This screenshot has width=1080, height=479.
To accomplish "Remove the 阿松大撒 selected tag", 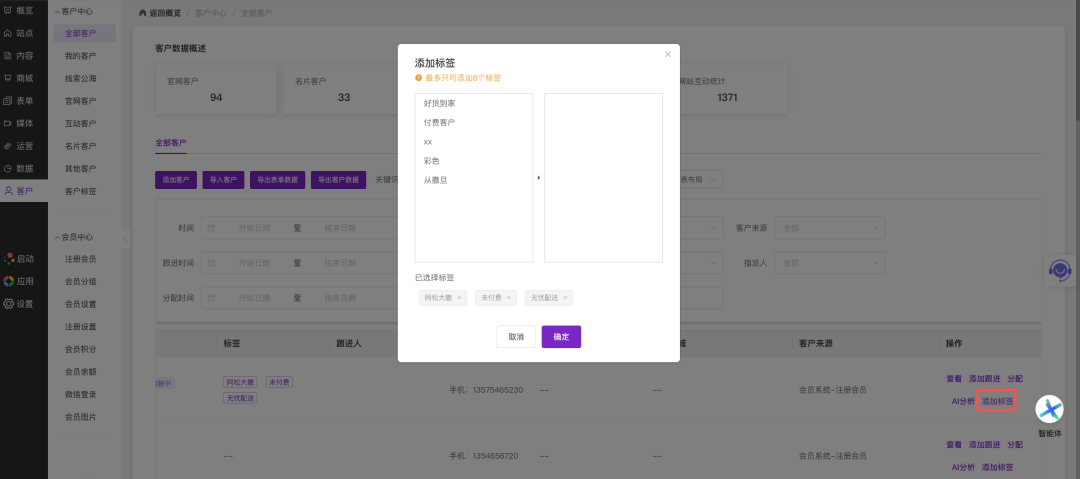I will [x=459, y=298].
